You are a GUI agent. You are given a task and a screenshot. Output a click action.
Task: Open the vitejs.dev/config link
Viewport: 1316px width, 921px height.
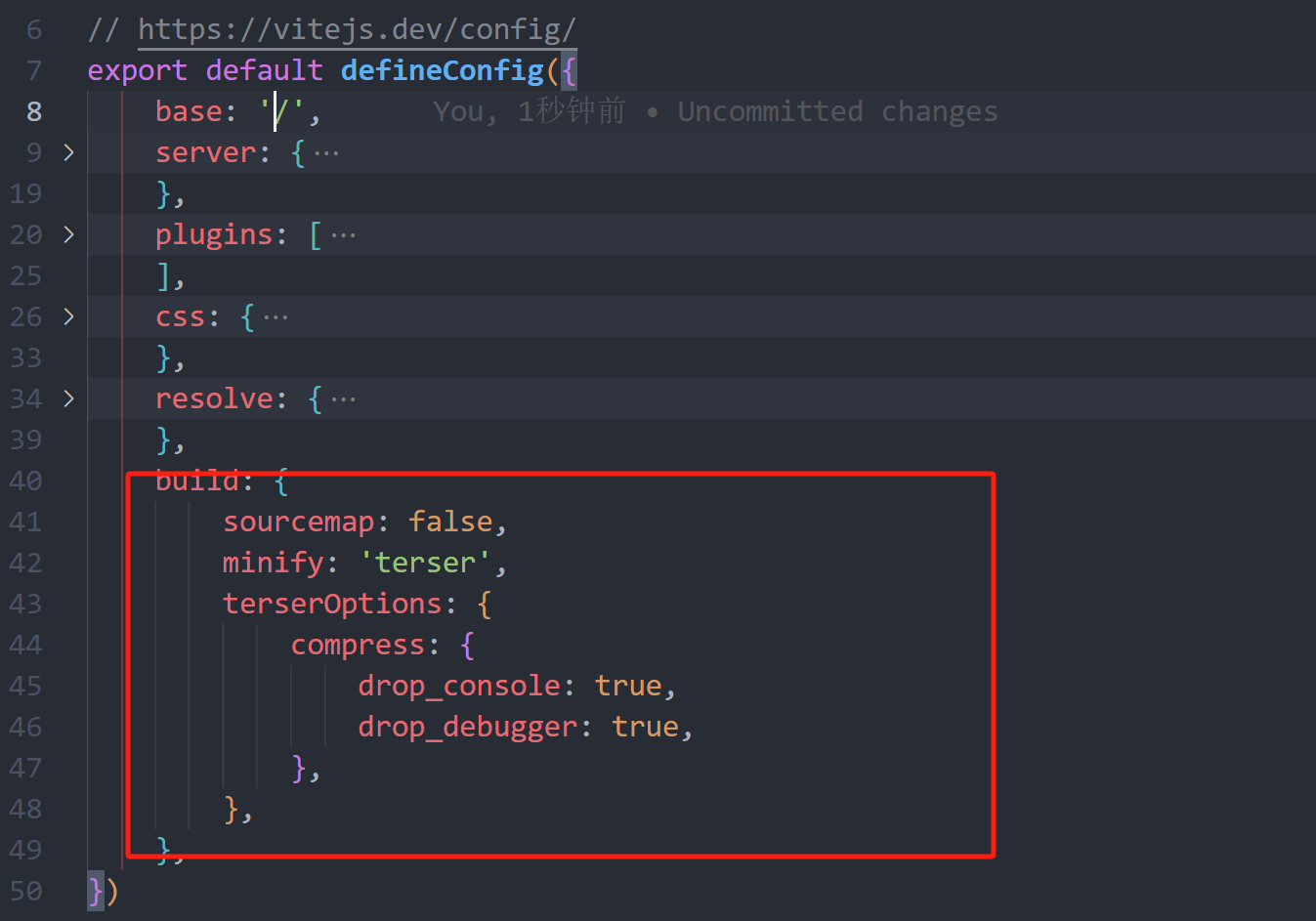(357, 28)
